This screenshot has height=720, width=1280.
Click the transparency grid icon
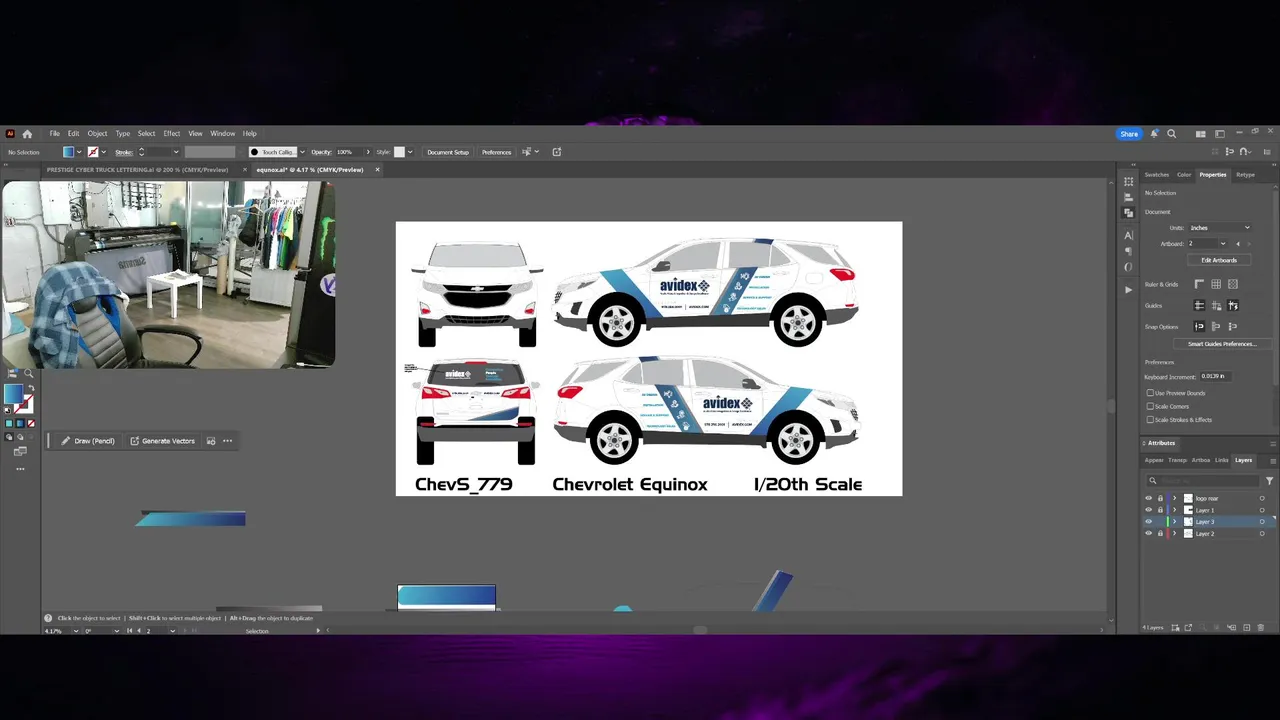pyautogui.click(x=1233, y=284)
